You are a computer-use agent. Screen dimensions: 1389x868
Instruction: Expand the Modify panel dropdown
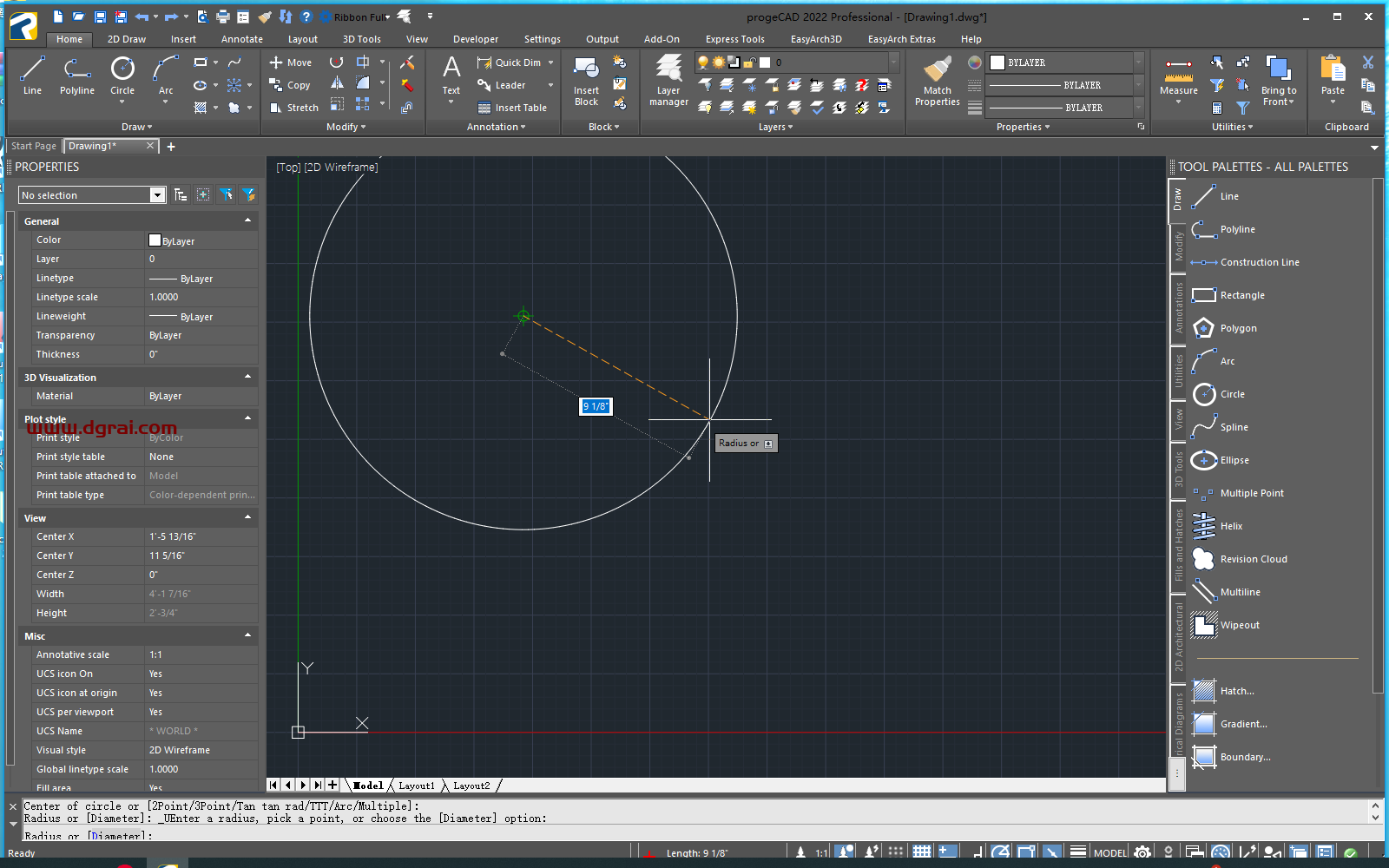pos(346,127)
